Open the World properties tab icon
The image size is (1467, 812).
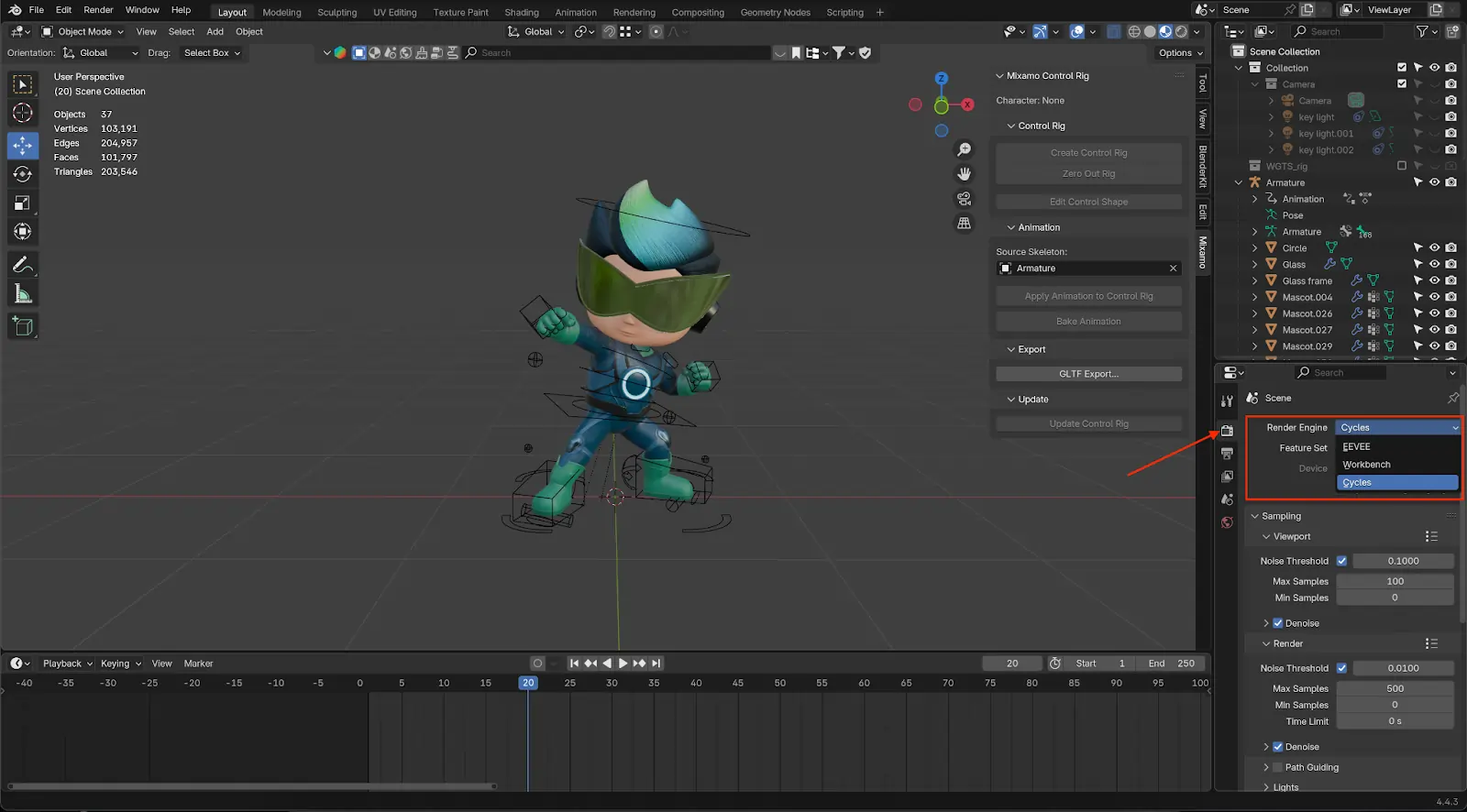[1228, 522]
